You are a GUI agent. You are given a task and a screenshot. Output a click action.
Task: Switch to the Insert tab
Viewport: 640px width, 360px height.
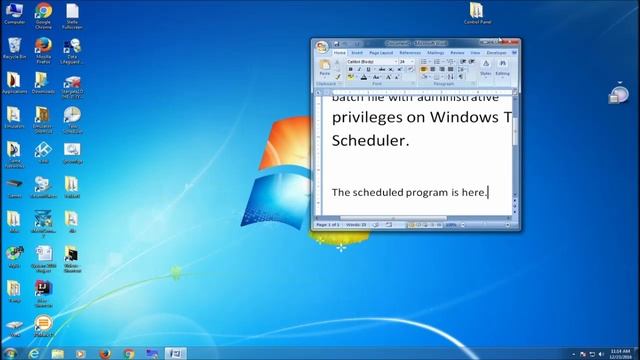pyautogui.click(x=357, y=53)
